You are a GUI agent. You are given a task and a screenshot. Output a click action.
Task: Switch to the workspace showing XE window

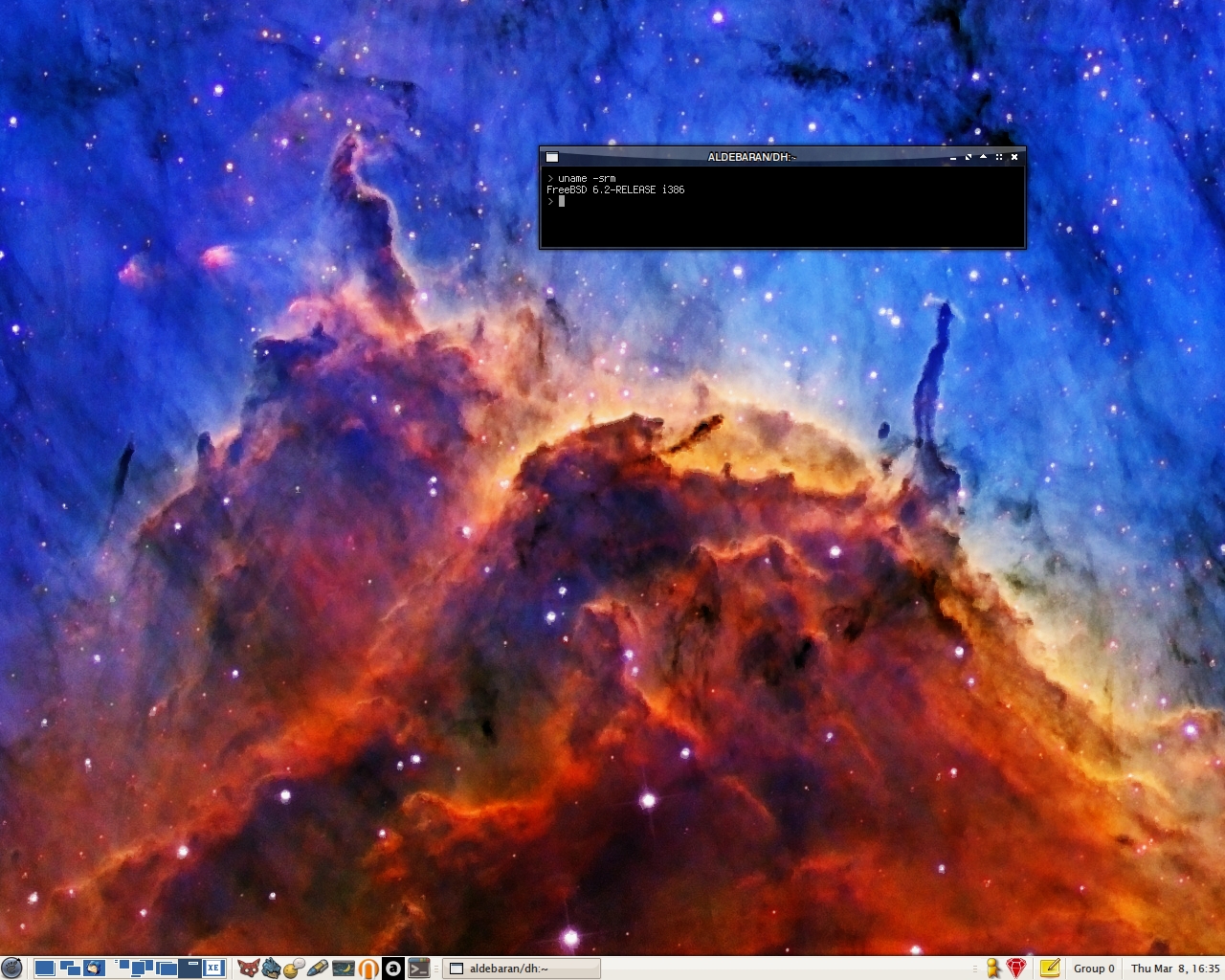[x=213, y=968]
